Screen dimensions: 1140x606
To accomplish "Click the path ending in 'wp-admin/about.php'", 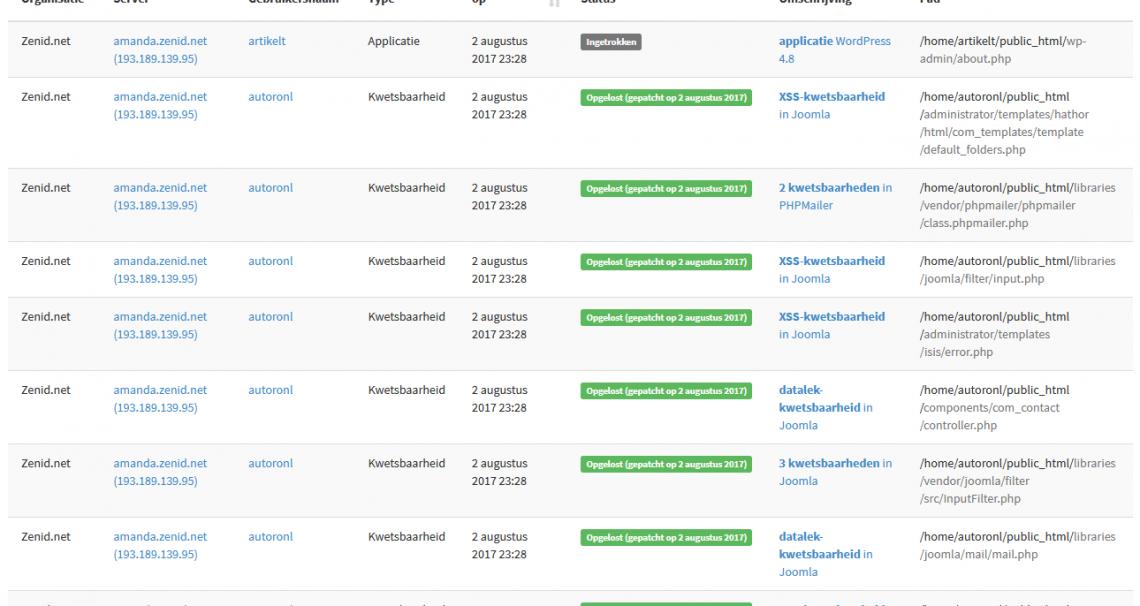I will tap(1003, 50).
